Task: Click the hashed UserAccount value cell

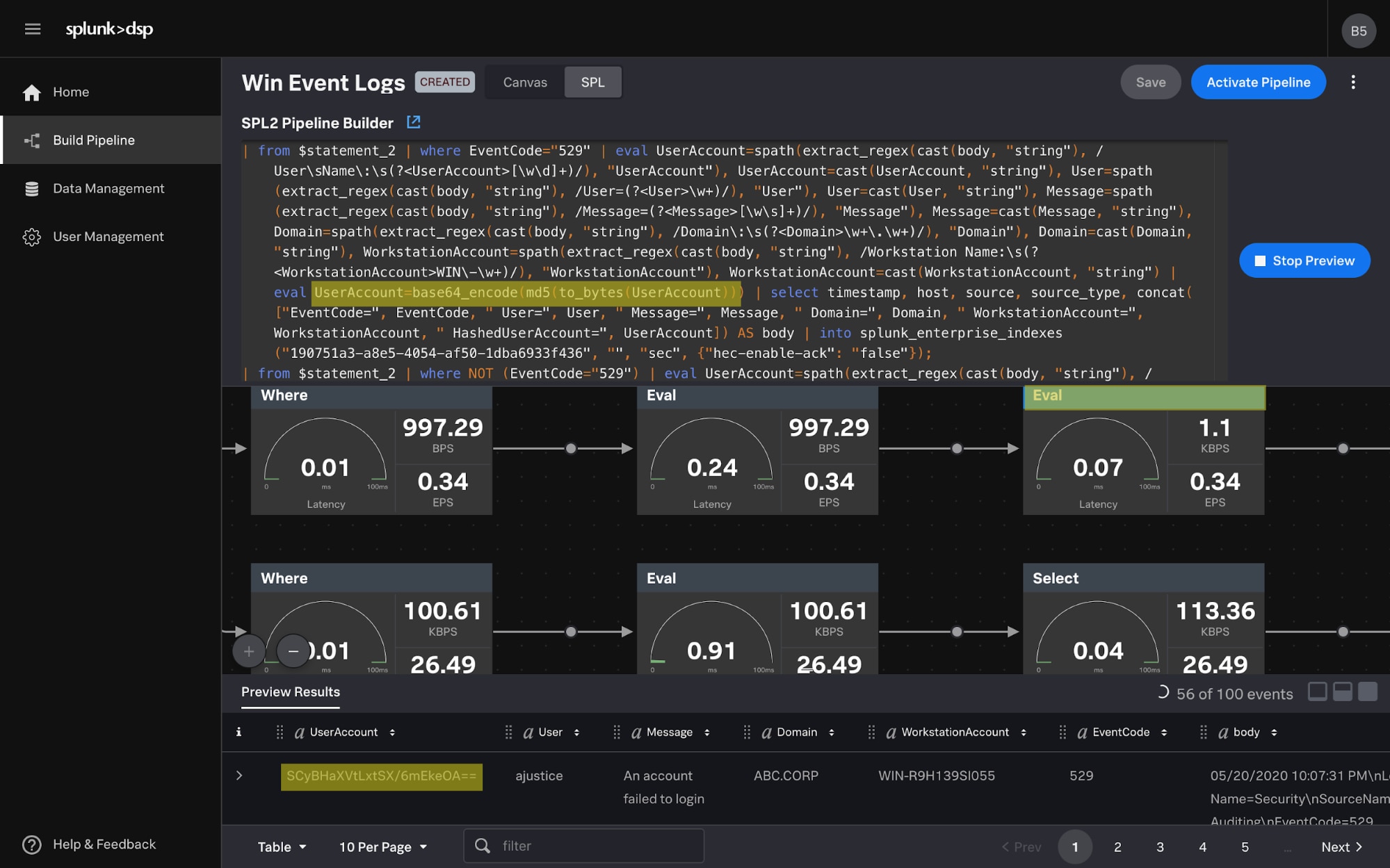Action: click(x=381, y=776)
